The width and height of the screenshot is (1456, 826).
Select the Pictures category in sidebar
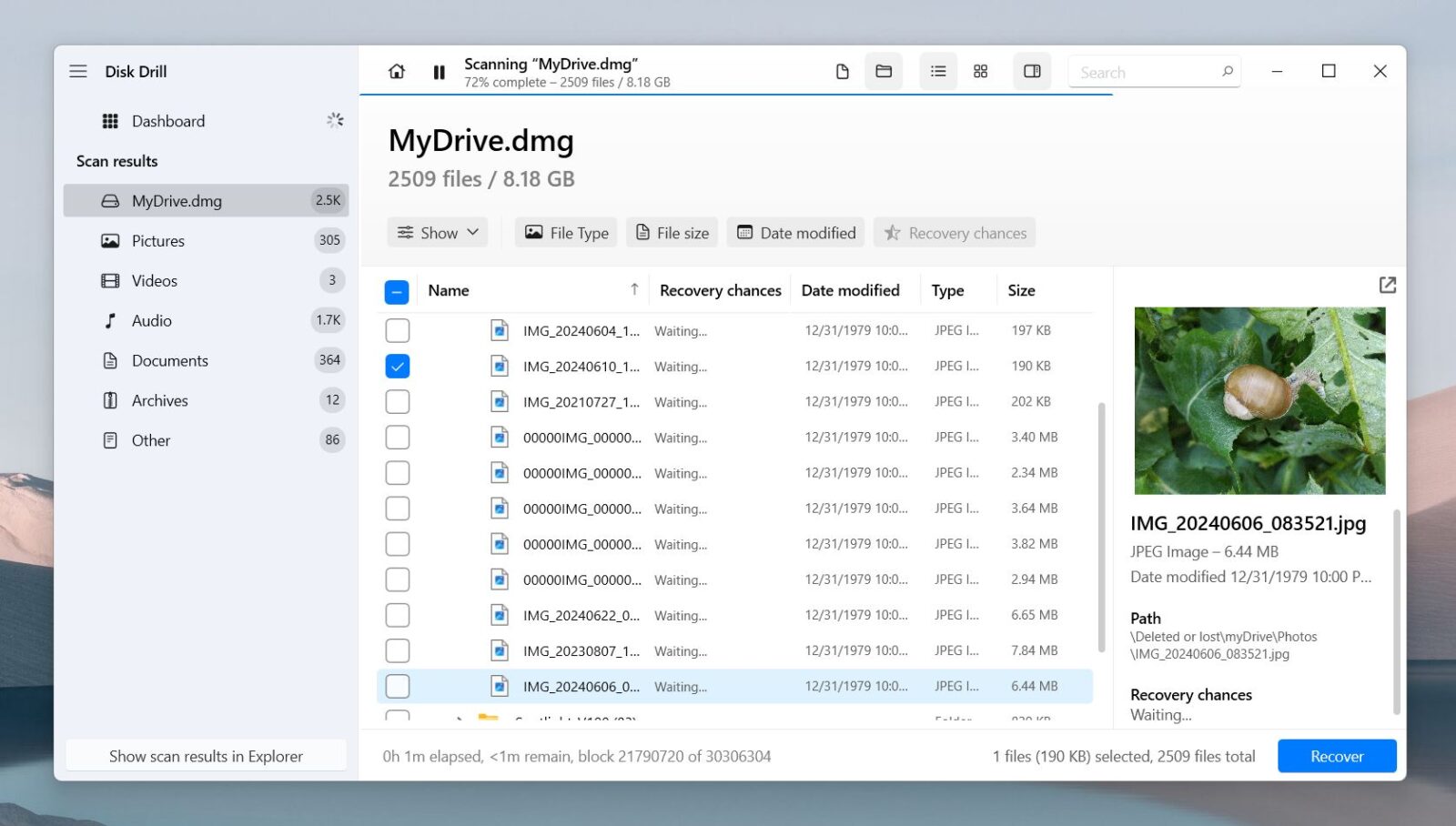pos(158,240)
